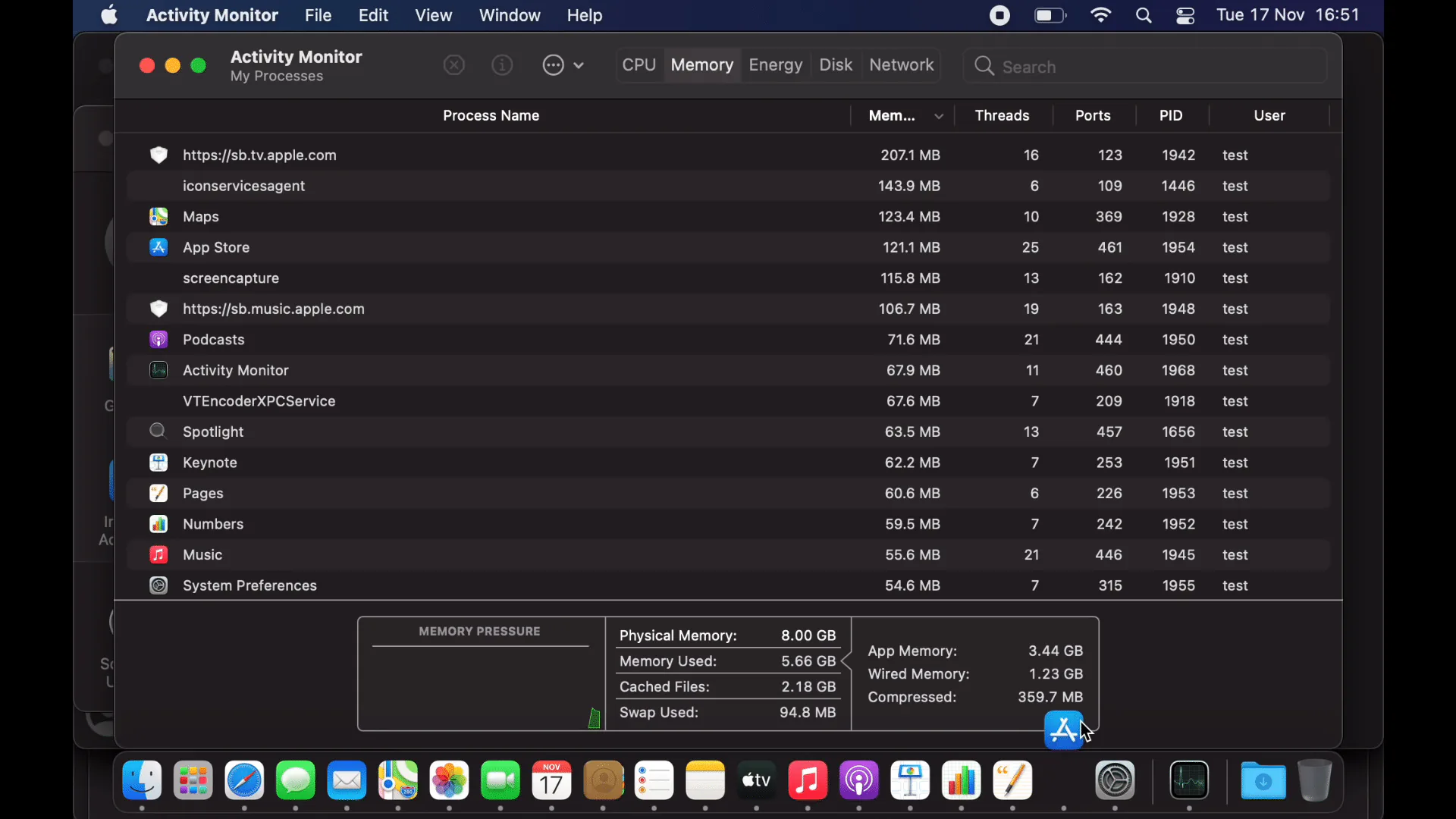Open the View menu
The height and width of the screenshot is (819, 1456).
coord(434,15)
